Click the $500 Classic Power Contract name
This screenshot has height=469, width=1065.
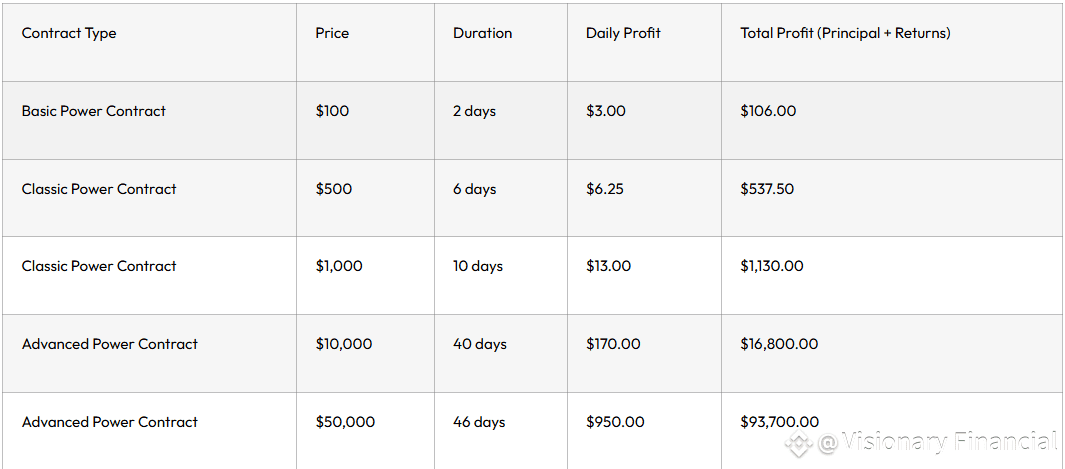point(99,189)
